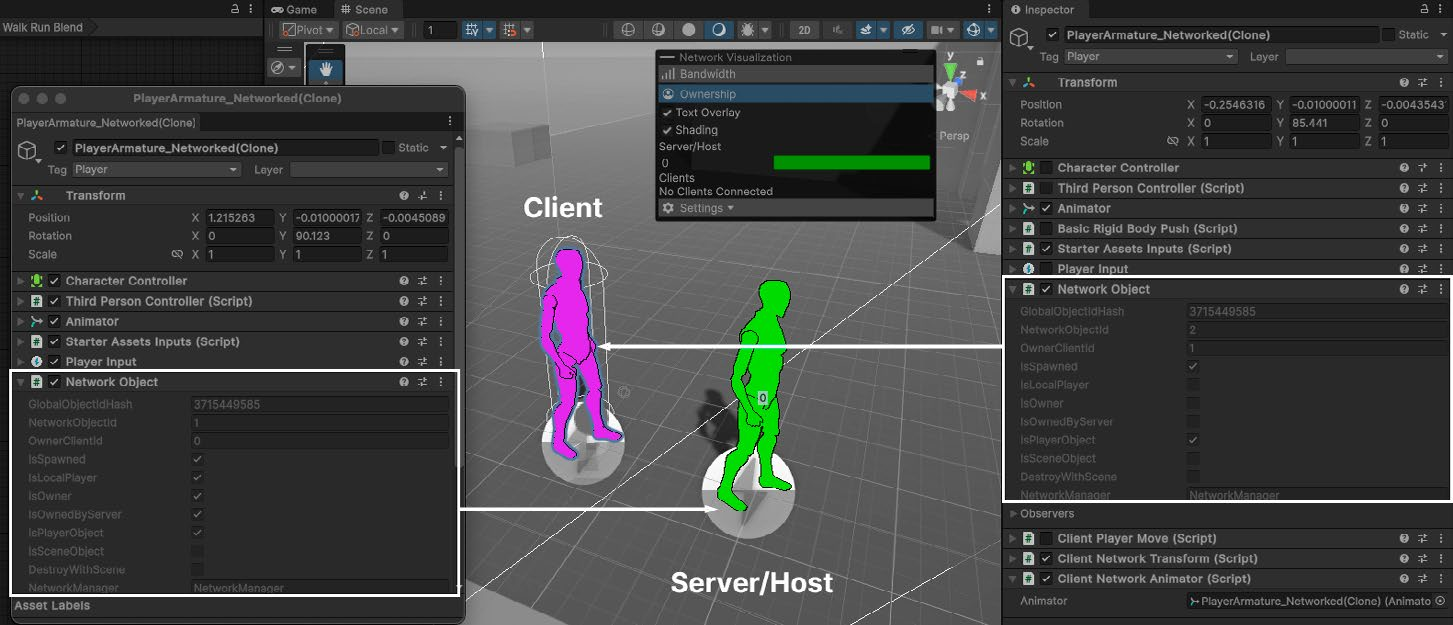
Task: Expand Third Person Controller in floating window
Action: (21, 301)
